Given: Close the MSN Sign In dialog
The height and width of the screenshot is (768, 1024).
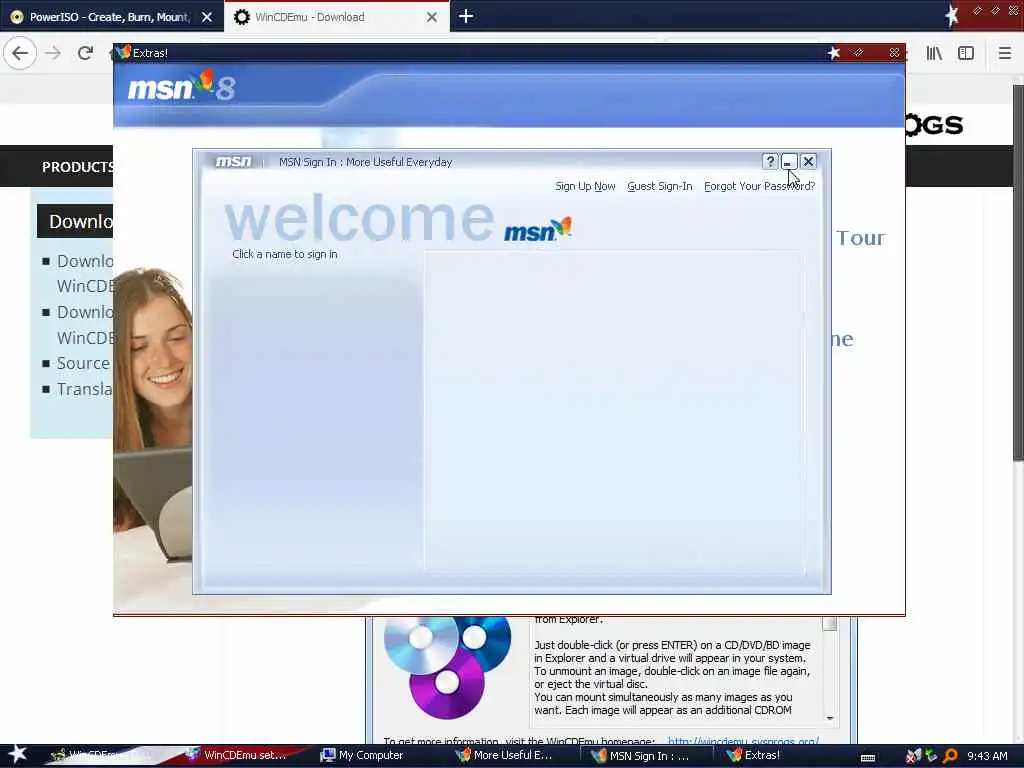Looking at the screenshot, I should pos(808,161).
